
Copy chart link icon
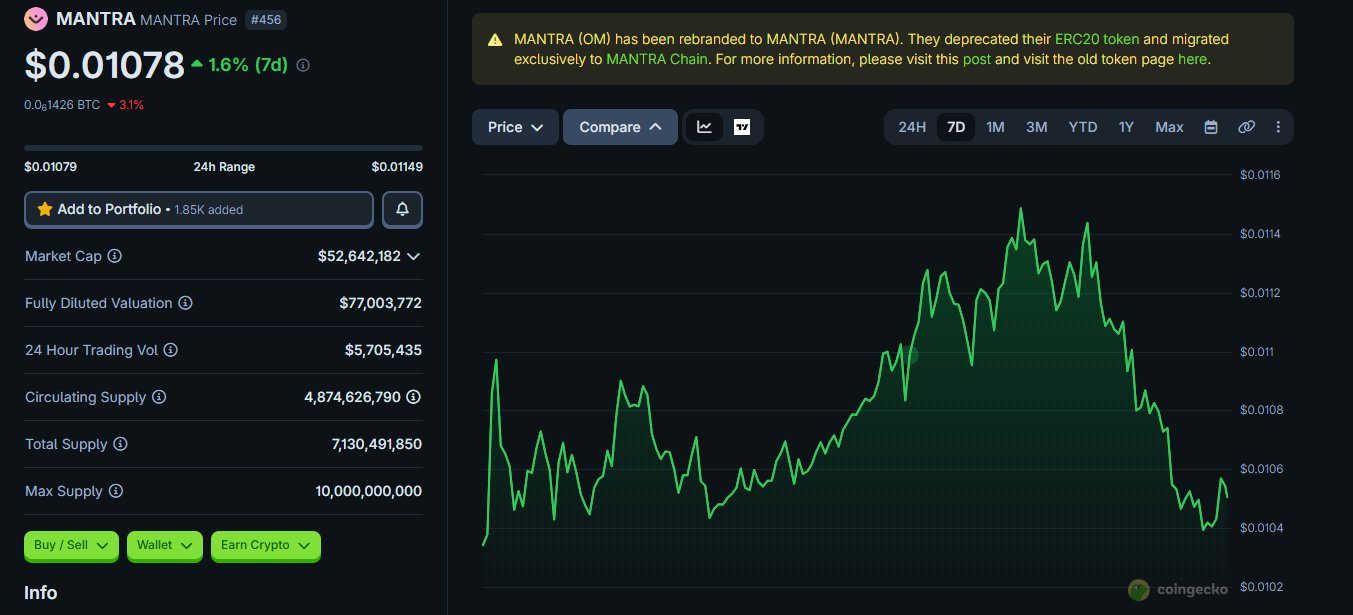[x=1246, y=127]
